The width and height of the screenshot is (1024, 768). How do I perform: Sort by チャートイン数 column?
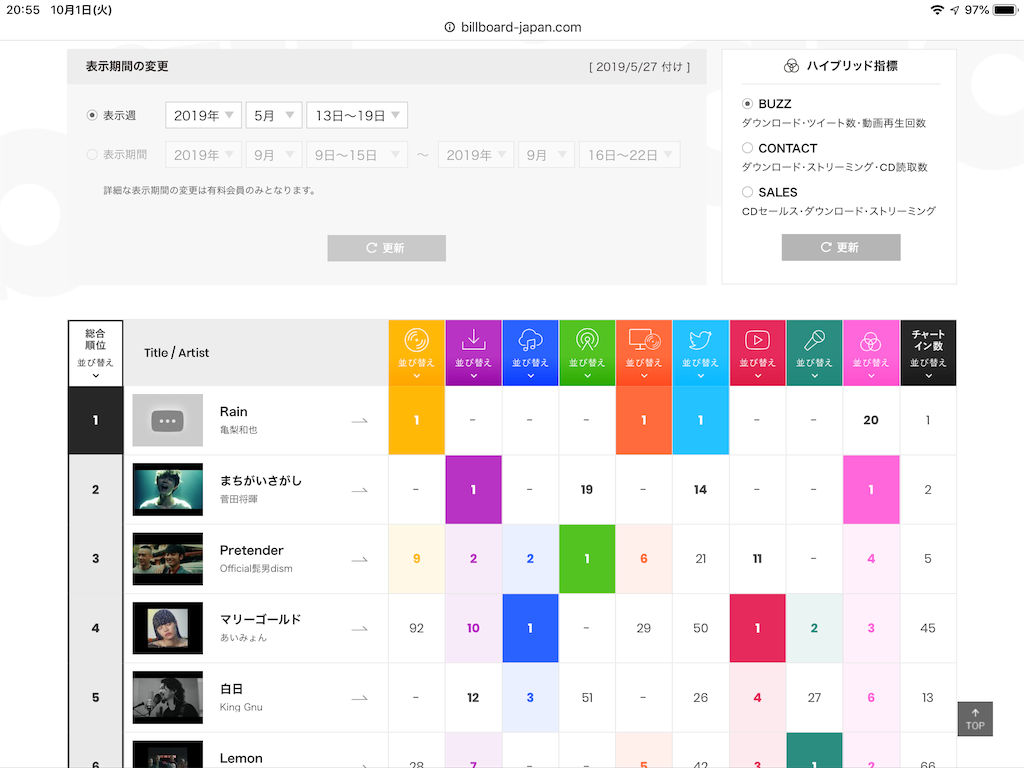coord(928,353)
